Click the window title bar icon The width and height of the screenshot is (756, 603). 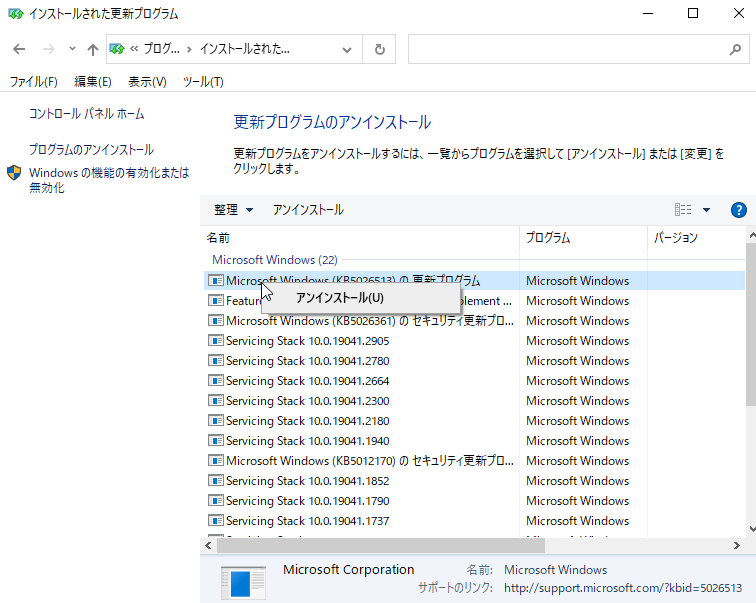click(16, 14)
